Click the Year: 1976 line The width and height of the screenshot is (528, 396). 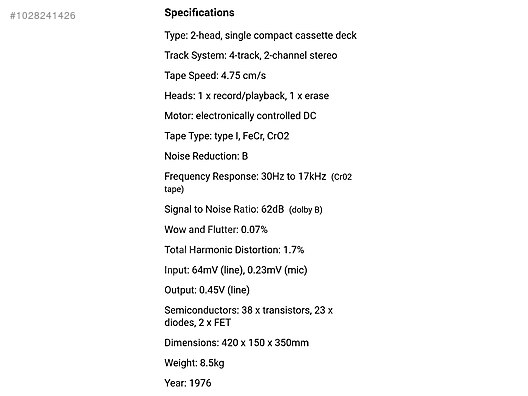click(x=188, y=383)
